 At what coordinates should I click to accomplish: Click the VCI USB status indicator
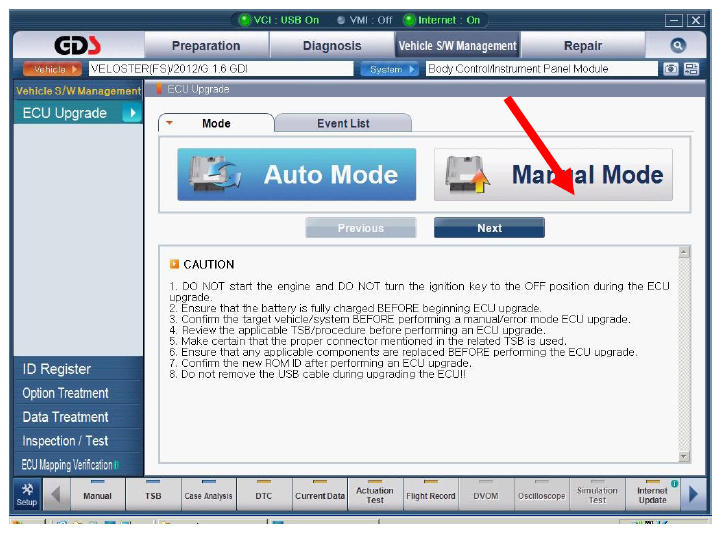[x=280, y=20]
